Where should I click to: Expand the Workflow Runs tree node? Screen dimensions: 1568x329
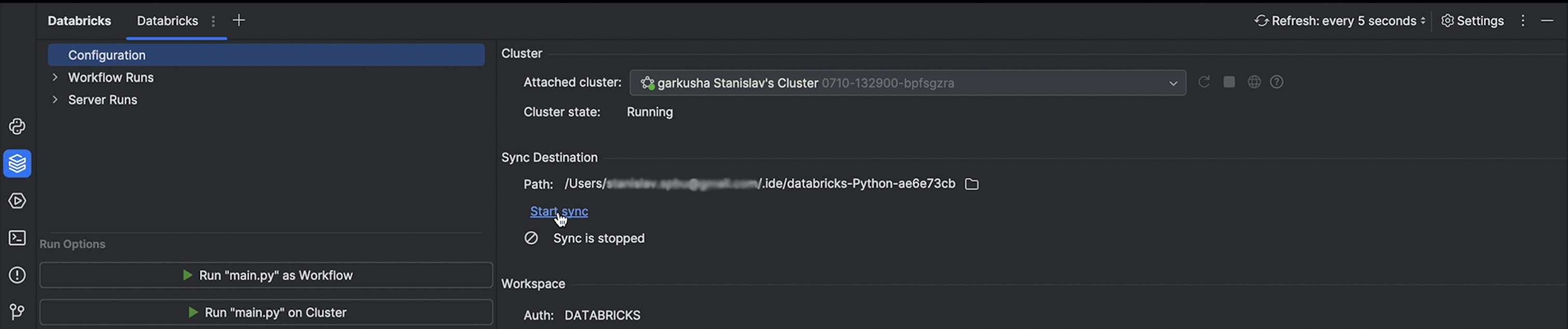coord(55,77)
